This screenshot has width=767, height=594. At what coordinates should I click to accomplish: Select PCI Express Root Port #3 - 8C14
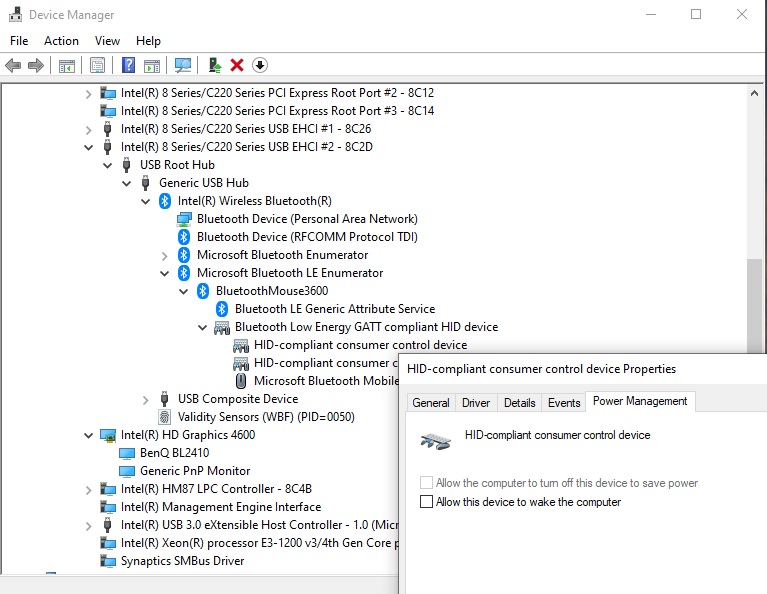pos(277,111)
